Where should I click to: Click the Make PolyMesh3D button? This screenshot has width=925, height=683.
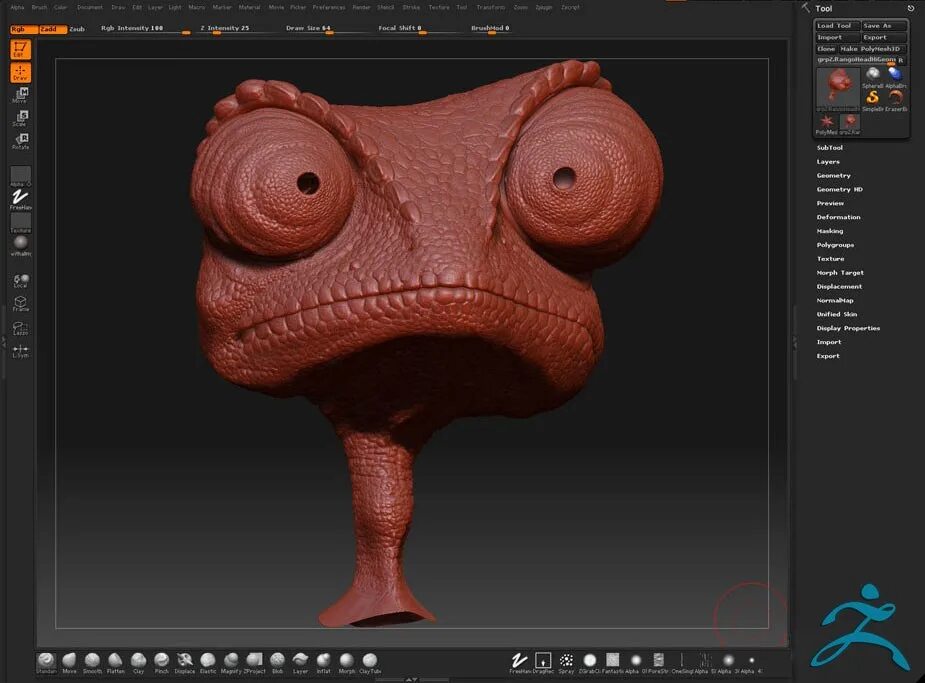[872, 49]
